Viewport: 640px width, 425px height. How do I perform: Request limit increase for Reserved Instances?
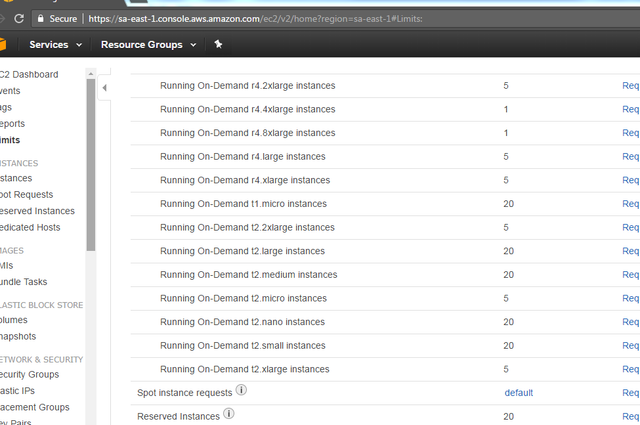(x=631, y=416)
